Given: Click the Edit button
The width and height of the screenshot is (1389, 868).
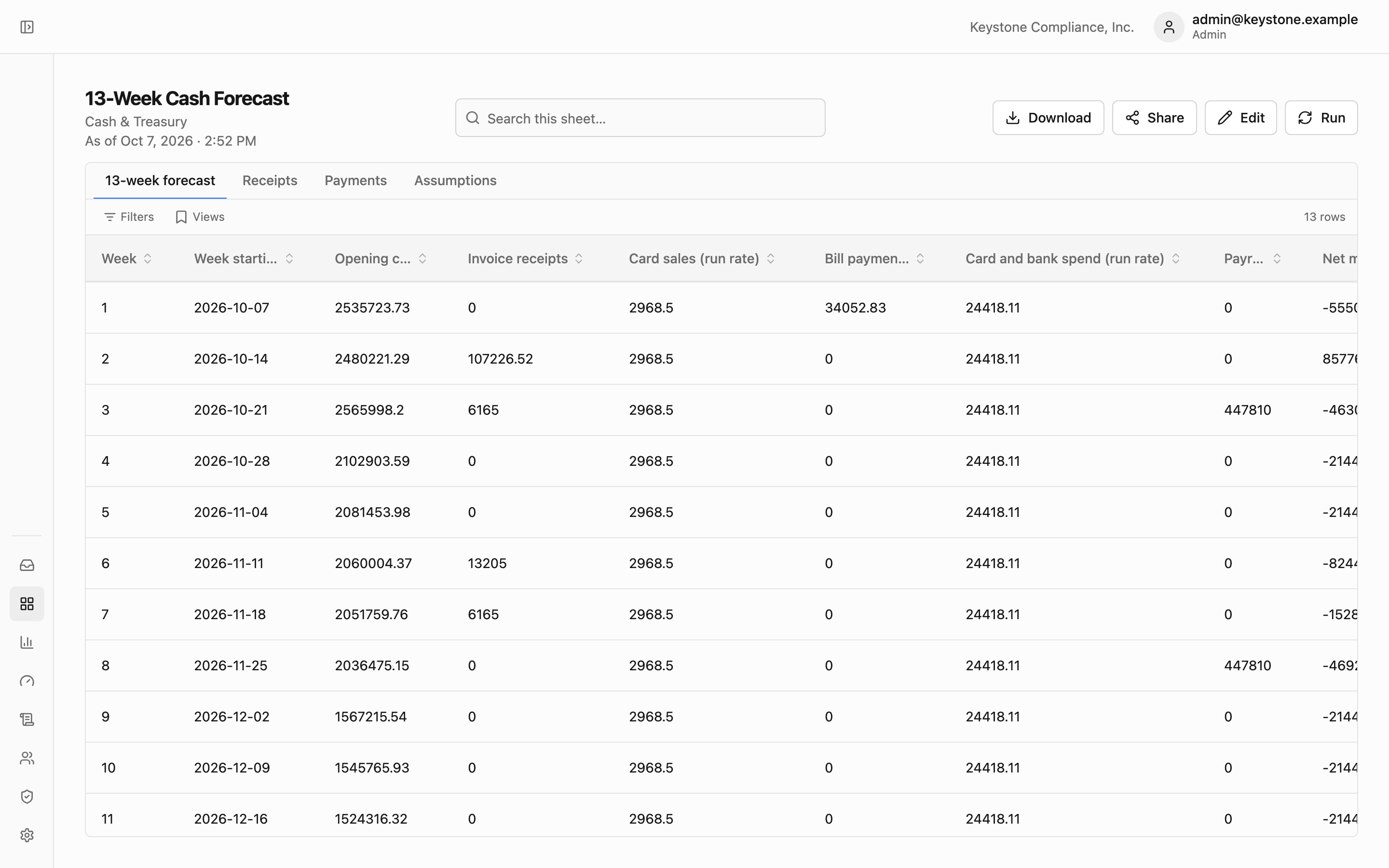Looking at the screenshot, I should pyautogui.click(x=1240, y=118).
